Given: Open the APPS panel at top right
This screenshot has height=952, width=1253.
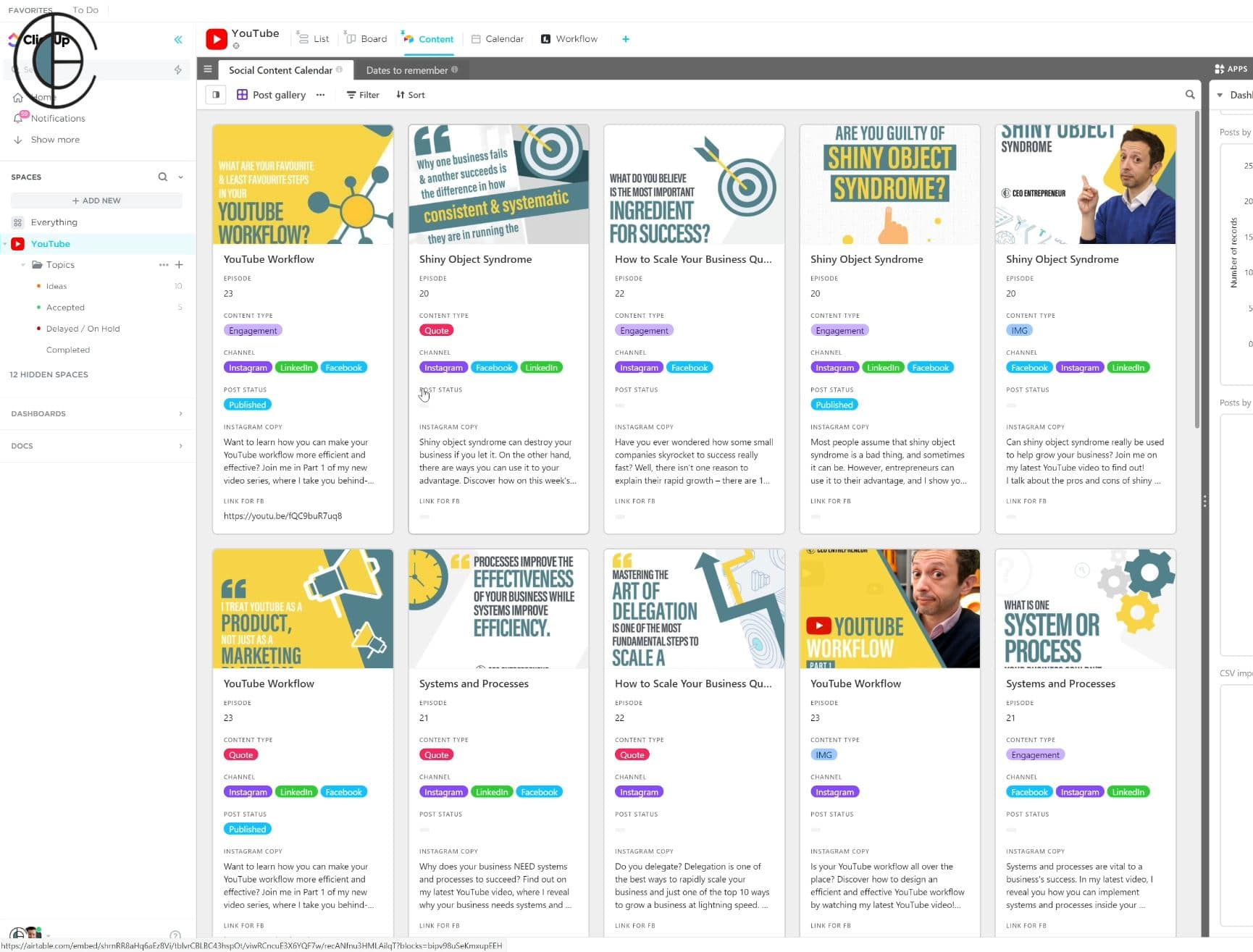Looking at the screenshot, I should (1230, 69).
